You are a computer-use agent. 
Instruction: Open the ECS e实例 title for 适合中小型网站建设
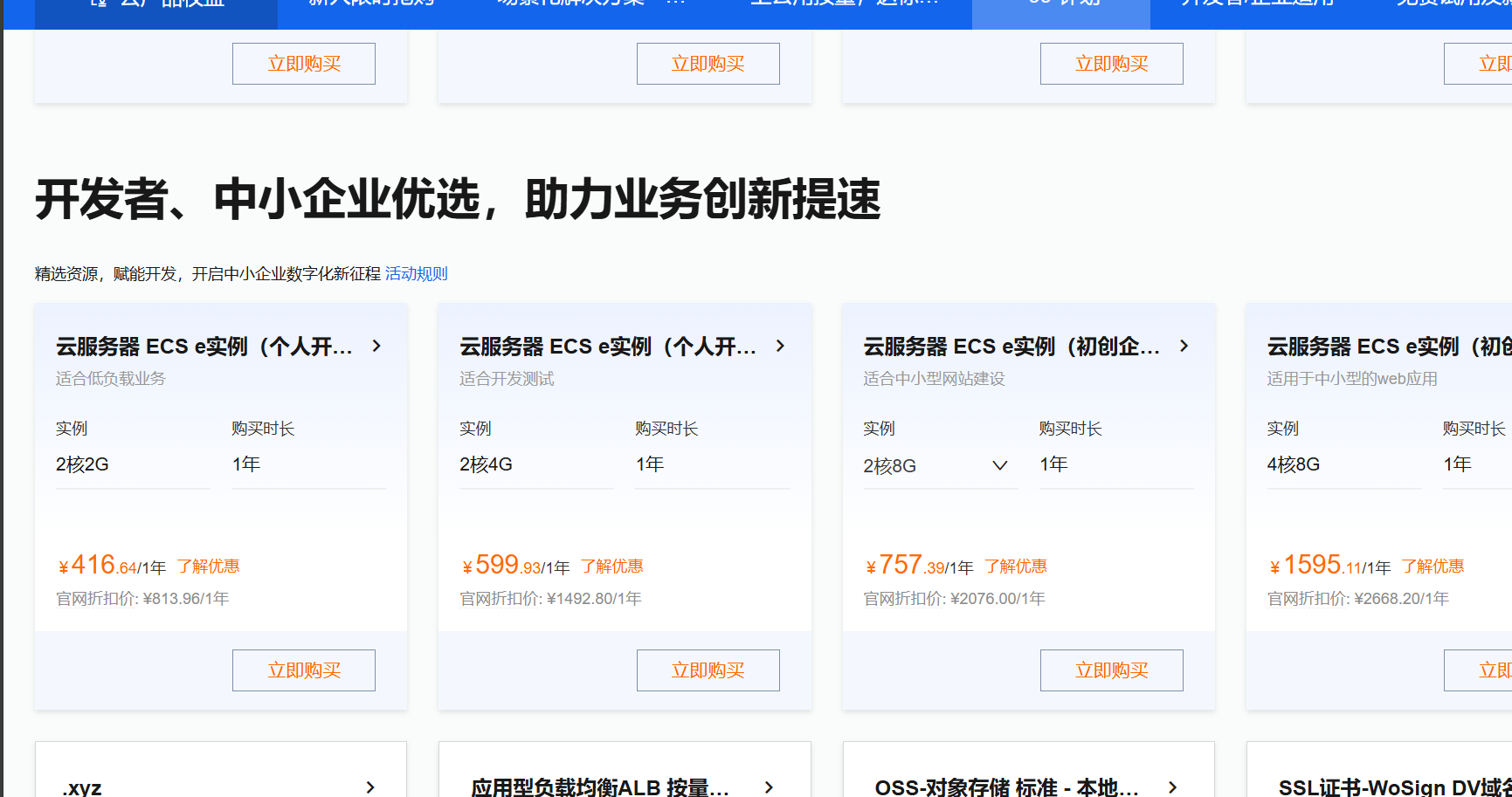click(x=1011, y=347)
